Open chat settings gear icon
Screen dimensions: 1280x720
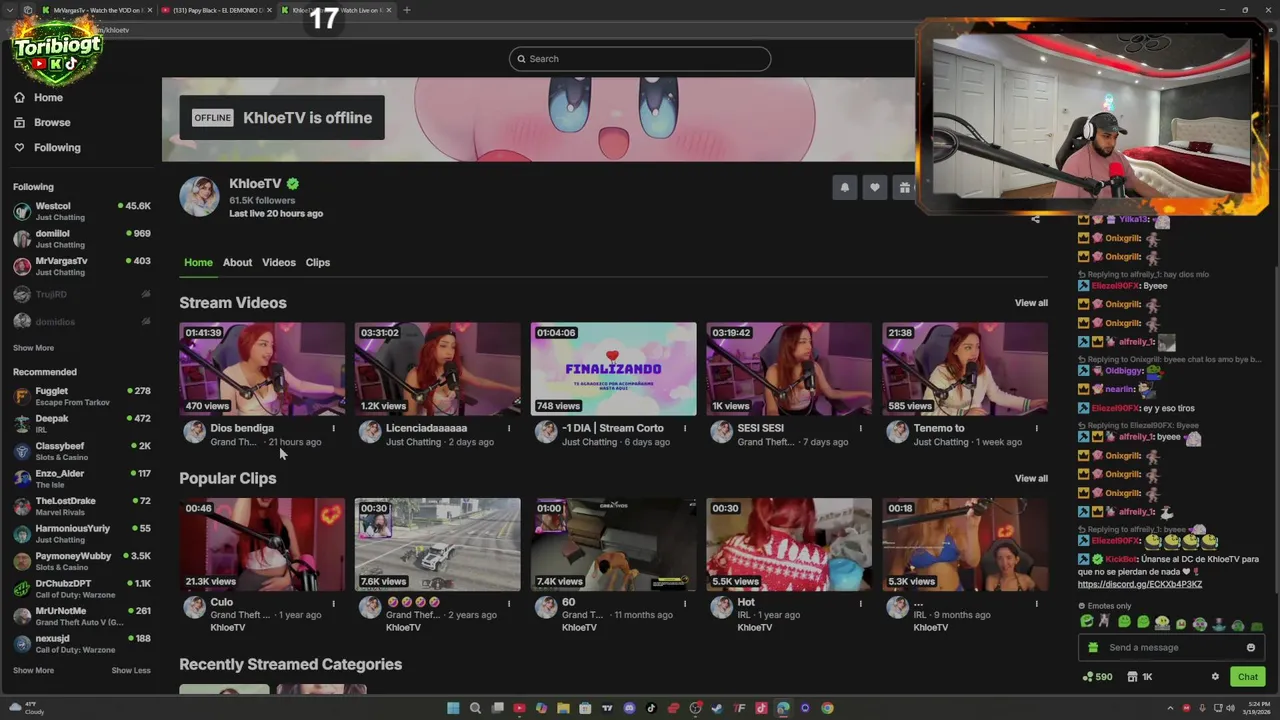[1215, 677]
